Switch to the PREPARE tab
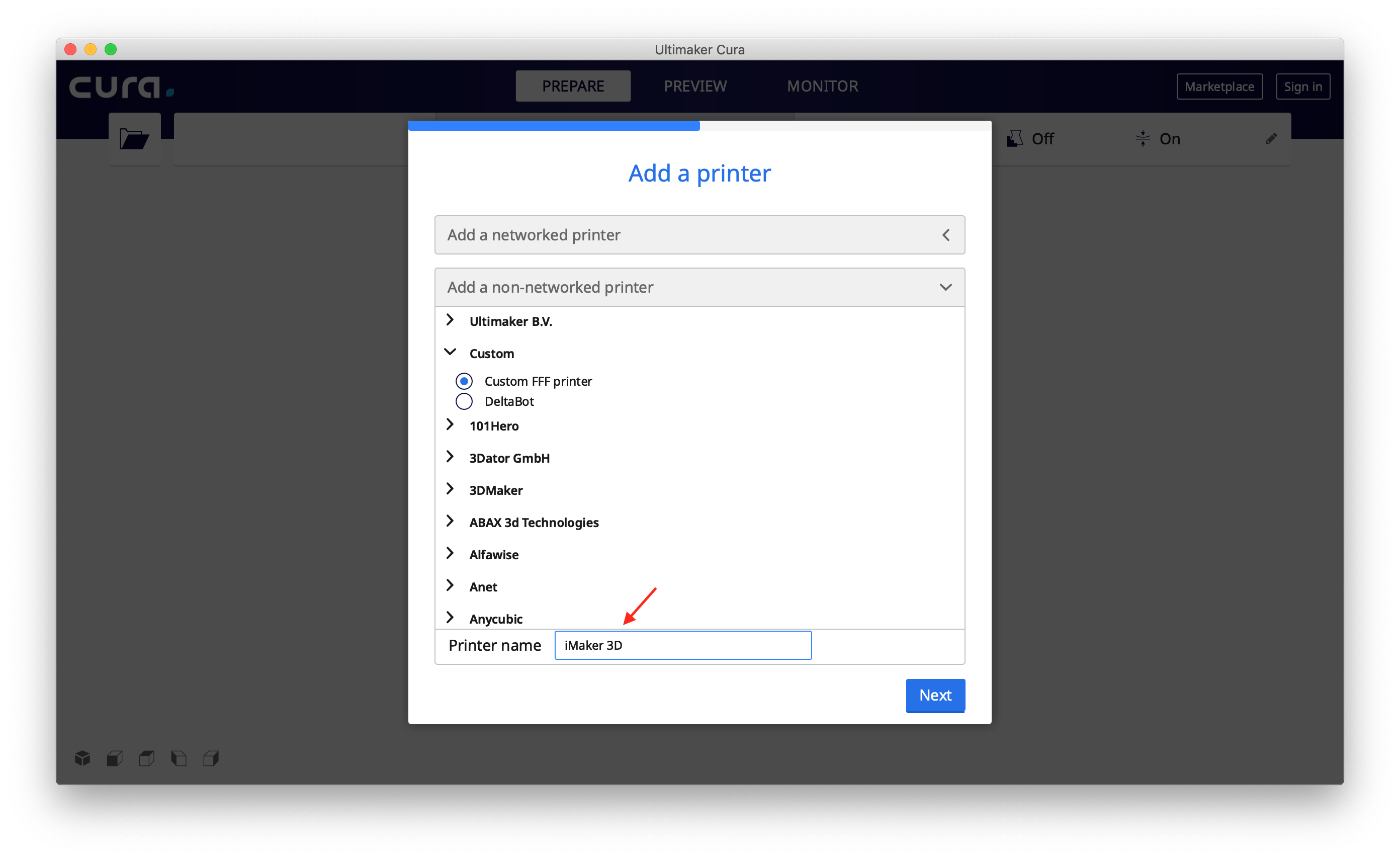This screenshot has width=1400, height=859. coord(573,87)
